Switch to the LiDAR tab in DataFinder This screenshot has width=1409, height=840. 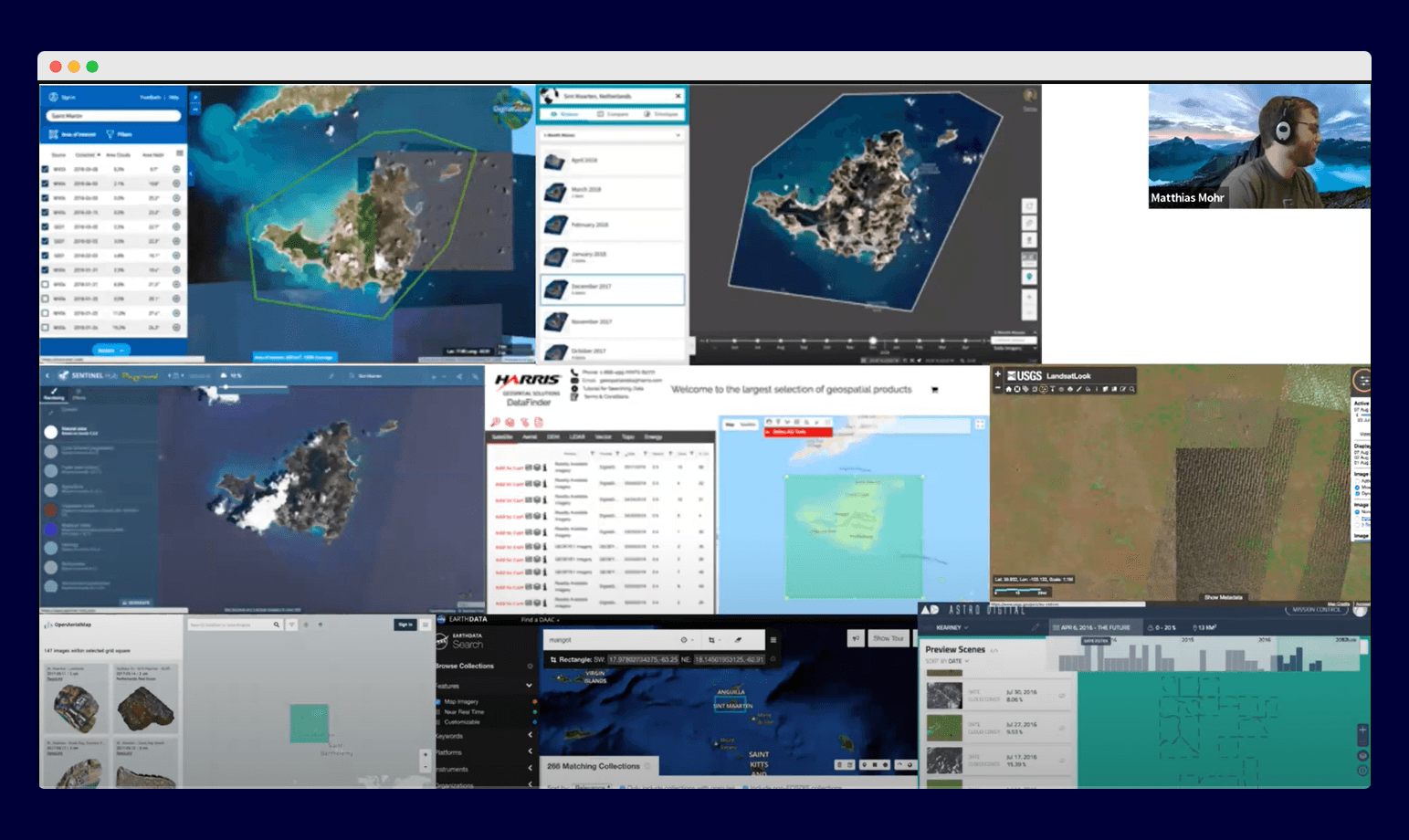point(577,437)
